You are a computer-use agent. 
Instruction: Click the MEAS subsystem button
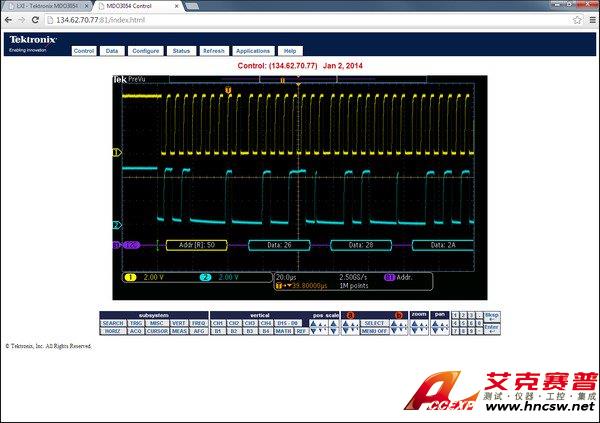coord(179,331)
